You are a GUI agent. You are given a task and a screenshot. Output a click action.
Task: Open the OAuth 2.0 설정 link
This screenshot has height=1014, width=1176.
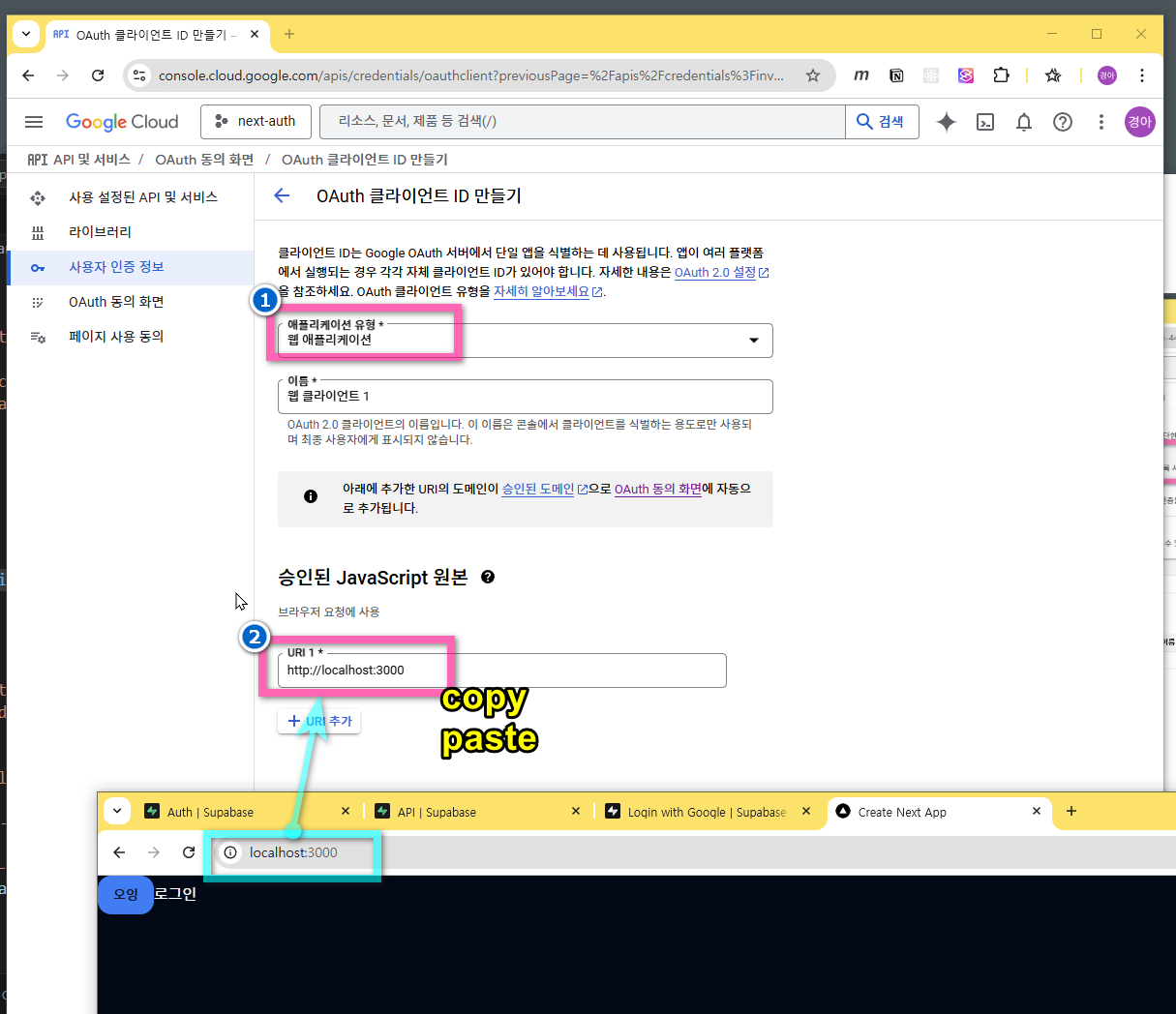(x=715, y=273)
